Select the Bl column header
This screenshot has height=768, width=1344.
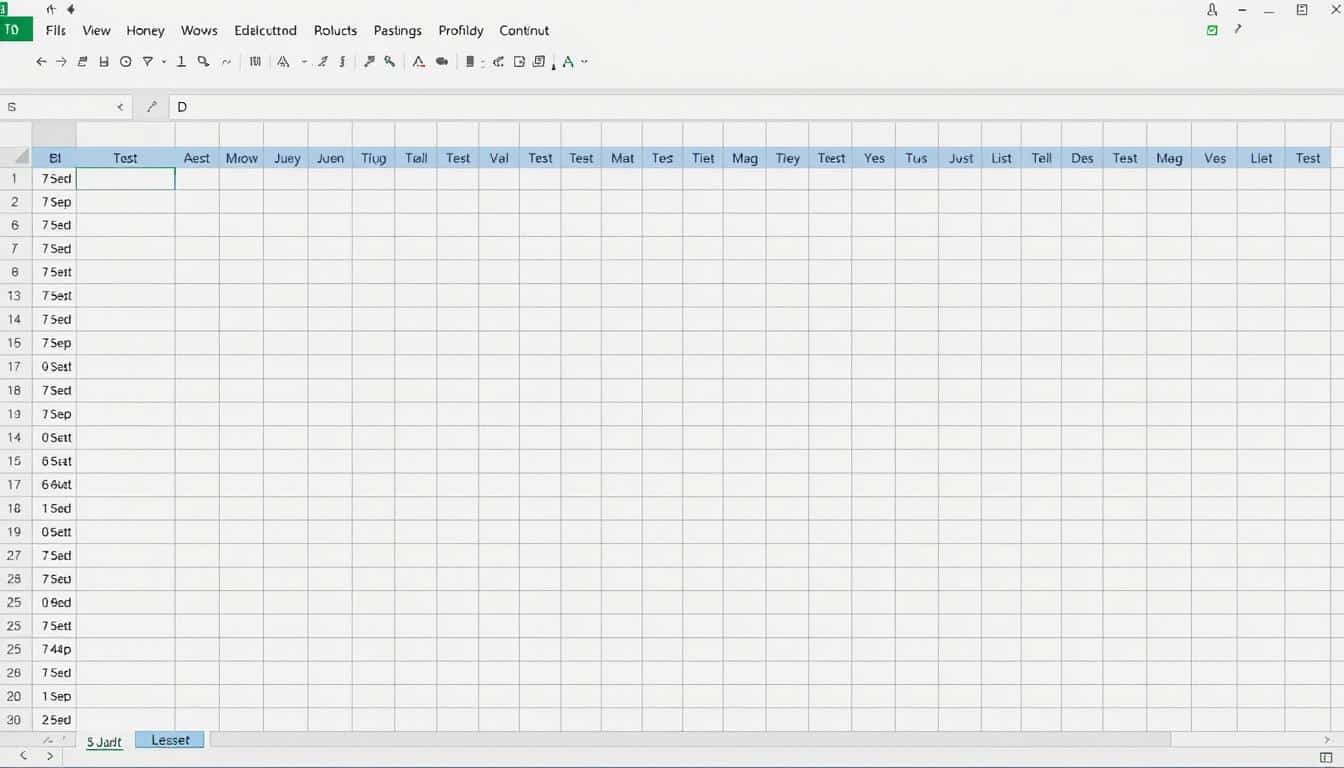pyautogui.click(x=55, y=158)
